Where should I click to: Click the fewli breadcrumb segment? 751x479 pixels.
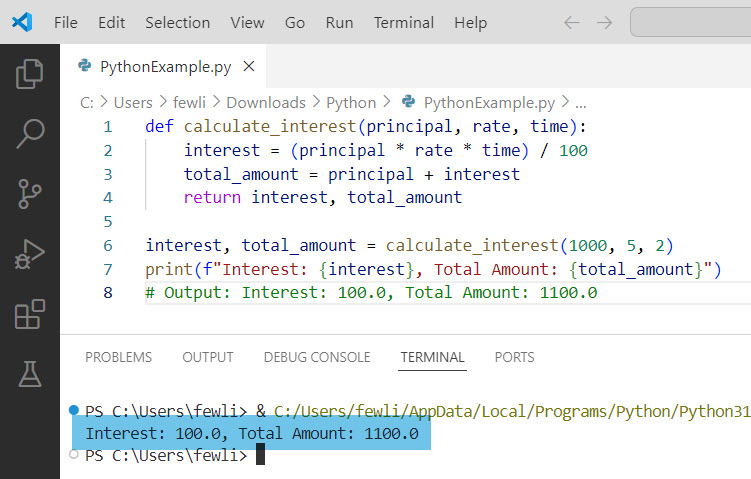pos(189,103)
